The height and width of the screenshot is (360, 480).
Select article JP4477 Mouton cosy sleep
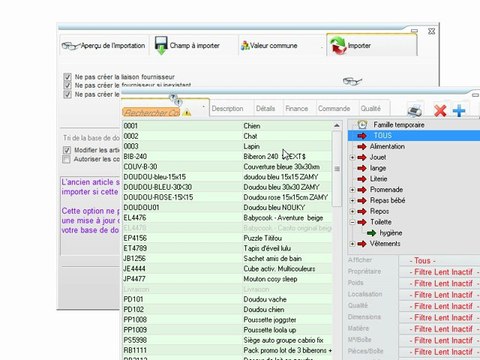227,279
